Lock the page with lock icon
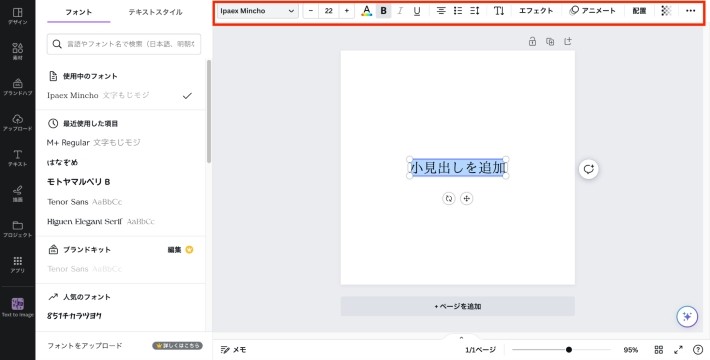 [x=532, y=42]
